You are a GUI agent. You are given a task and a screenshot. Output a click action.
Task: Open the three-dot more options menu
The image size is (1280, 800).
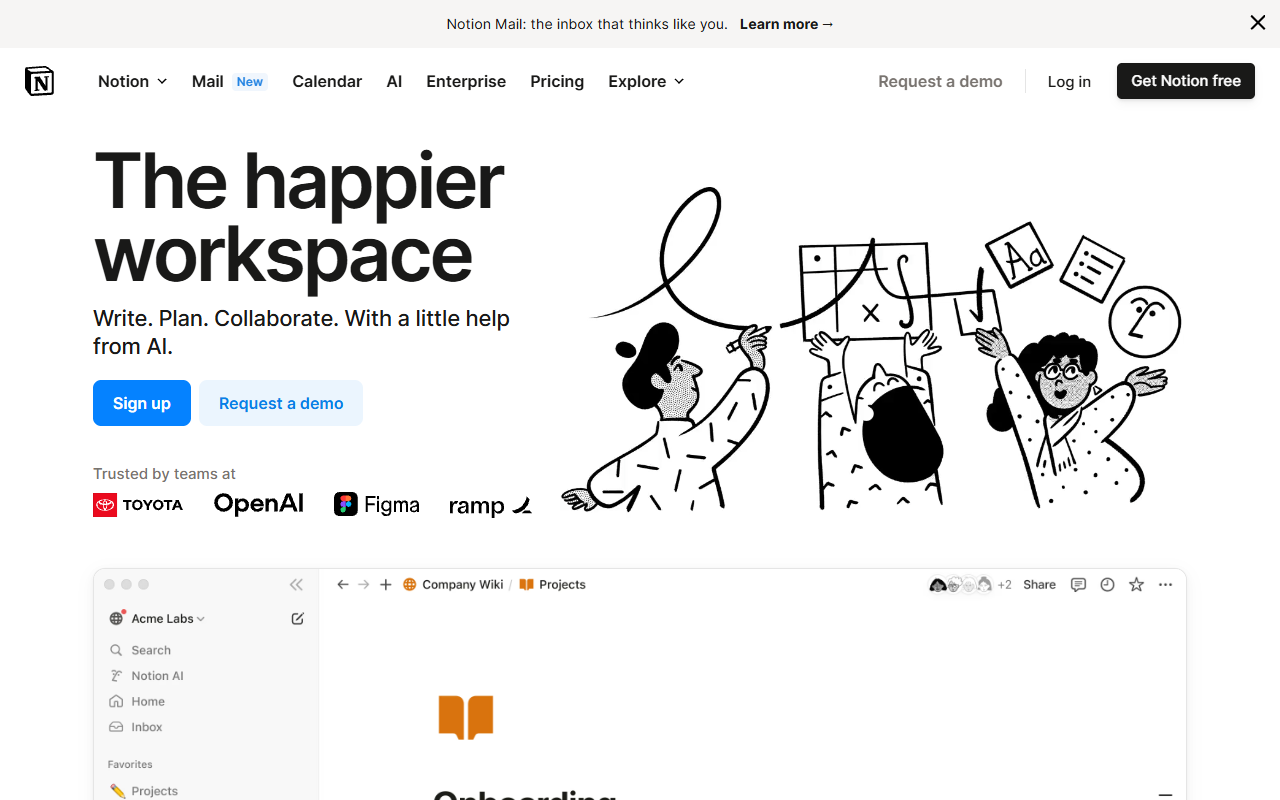[x=1165, y=585]
